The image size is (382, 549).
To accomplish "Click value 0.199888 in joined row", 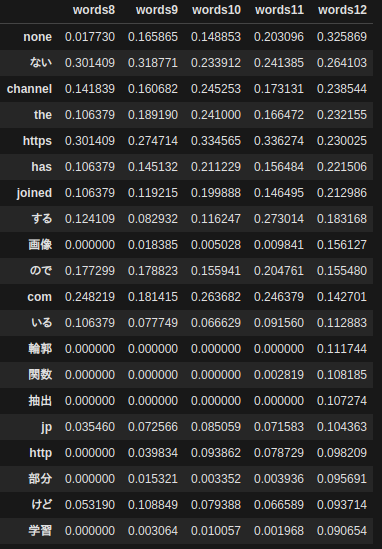I will 216,193.
